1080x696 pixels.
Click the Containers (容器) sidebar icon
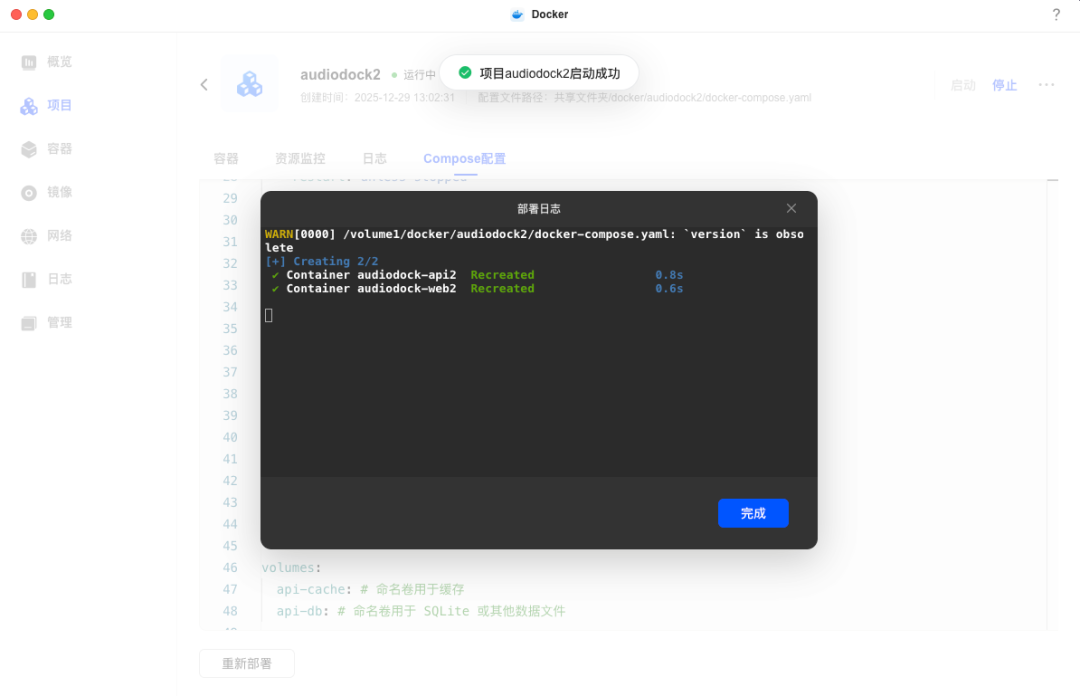pyautogui.click(x=29, y=149)
